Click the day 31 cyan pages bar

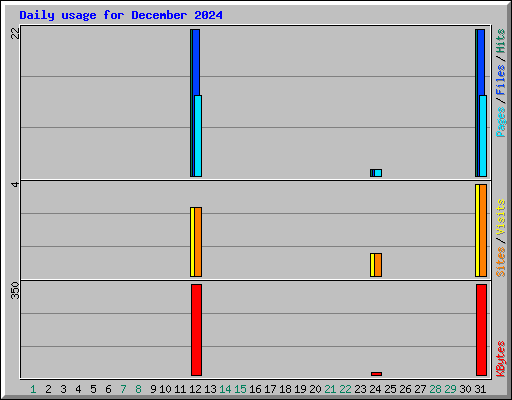point(483,136)
